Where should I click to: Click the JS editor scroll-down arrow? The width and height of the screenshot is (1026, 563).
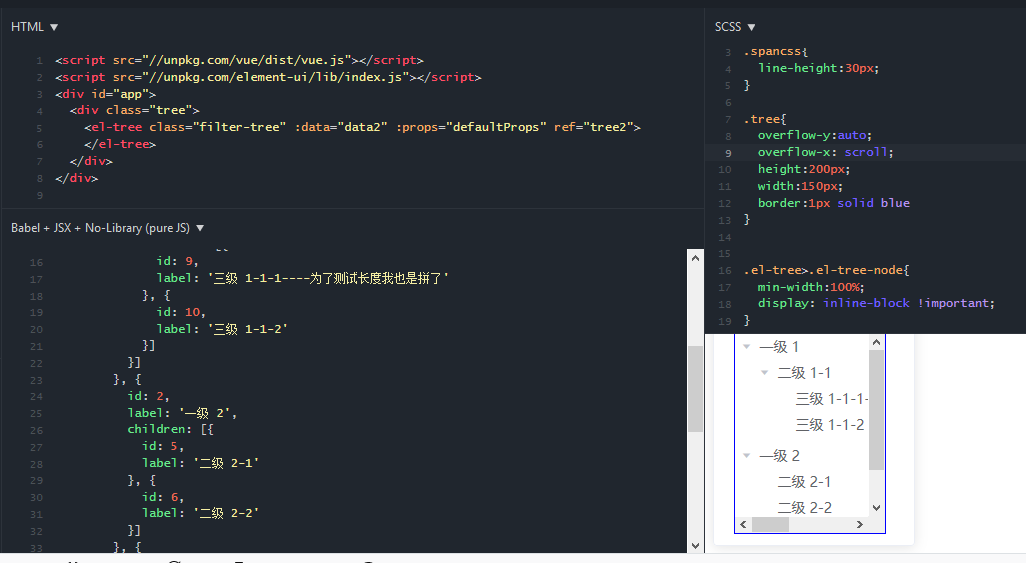click(695, 545)
